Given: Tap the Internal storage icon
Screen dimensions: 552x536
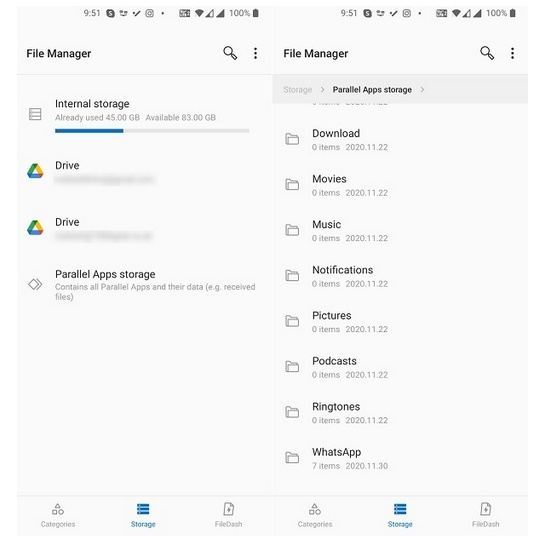Looking at the screenshot, I should pos(35,114).
